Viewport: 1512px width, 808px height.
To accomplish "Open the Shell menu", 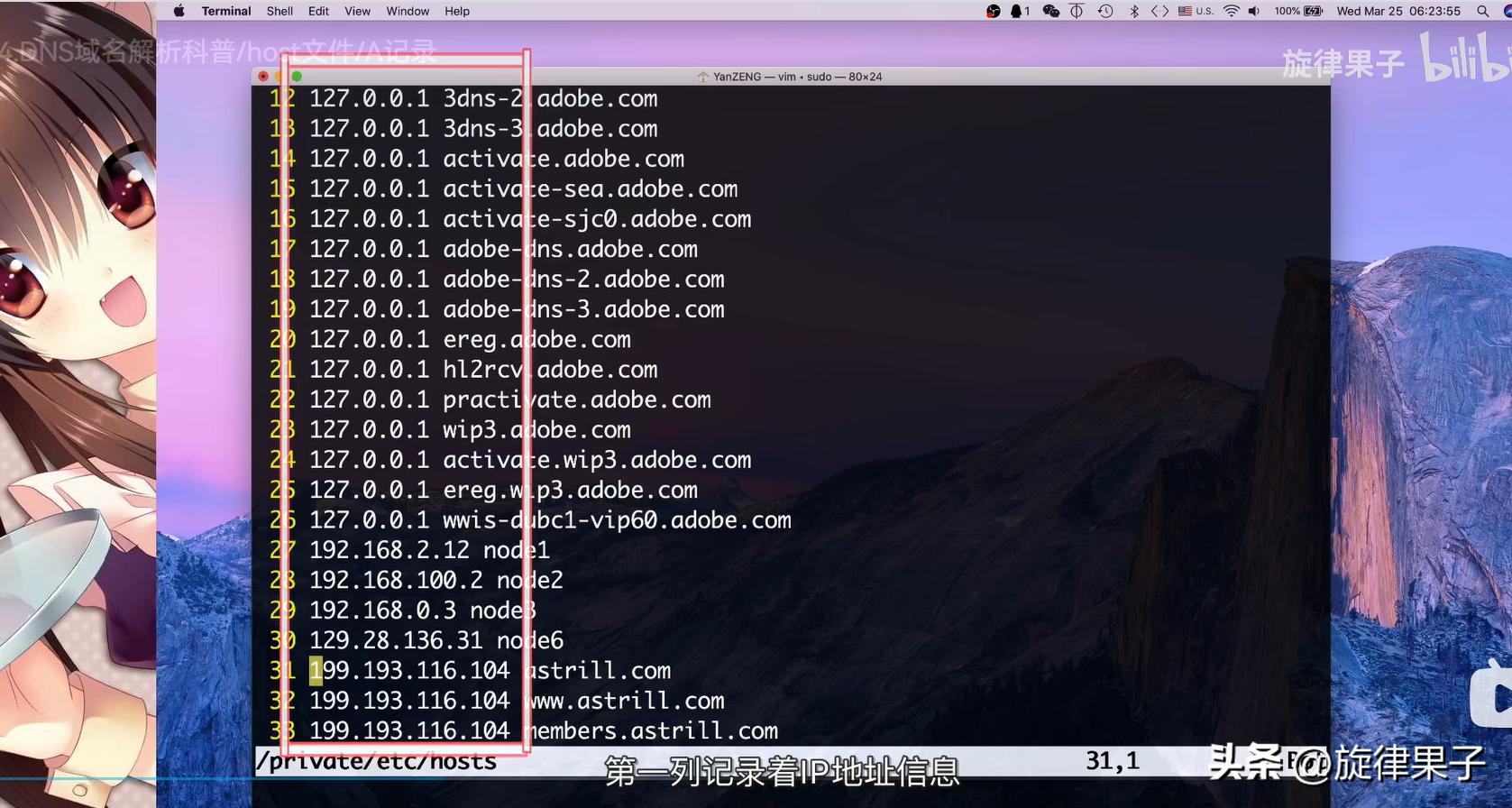I will [279, 11].
